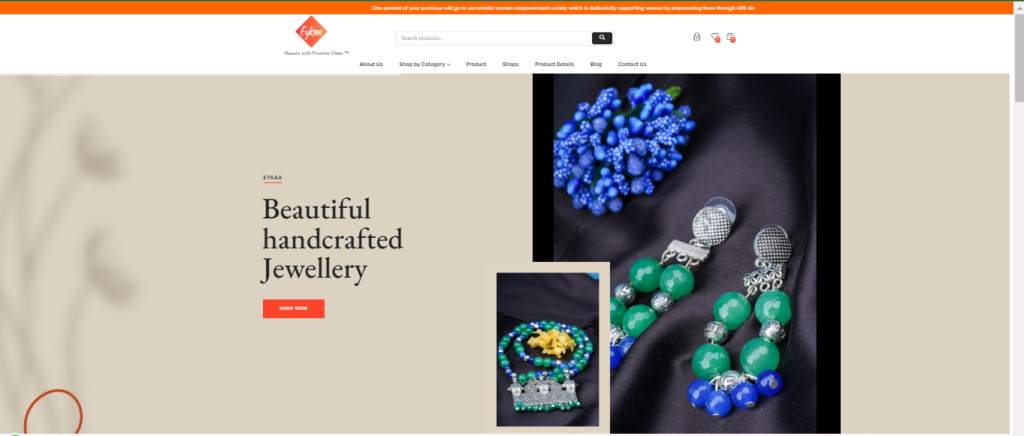1024x436 pixels.
Task: Expand the Shop by Category dropdown
Action: click(424, 64)
